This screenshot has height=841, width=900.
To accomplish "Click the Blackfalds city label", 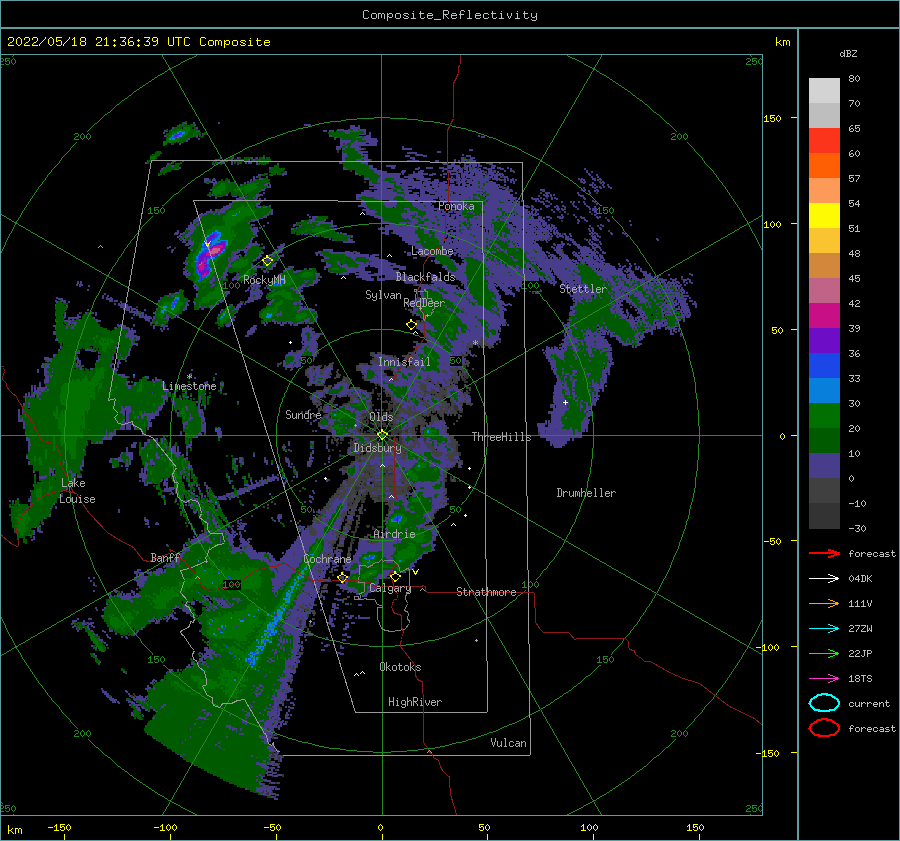I will coord(425,277).
